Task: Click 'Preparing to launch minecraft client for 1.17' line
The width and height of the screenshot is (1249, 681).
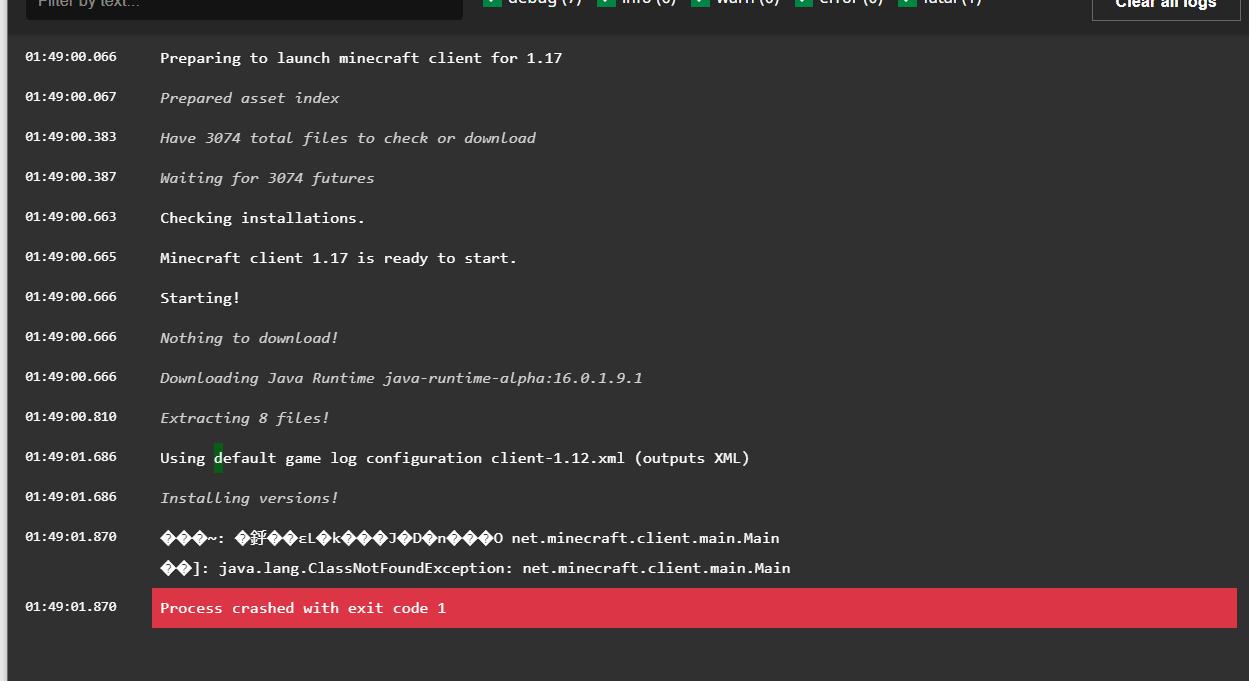Action: click(x=361, y=58)
